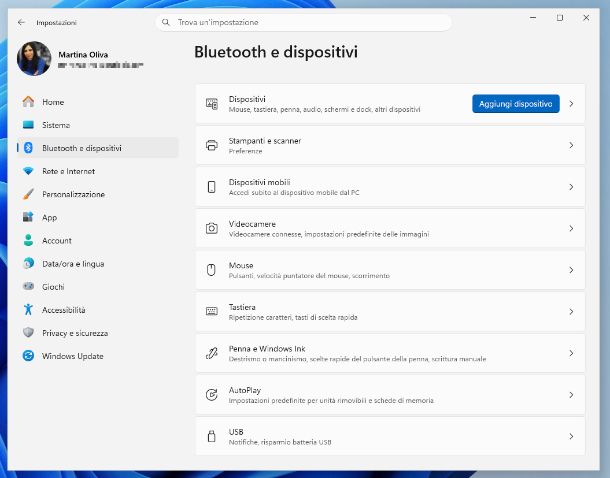Click the Dispositivi mobili phone icon
610x478 pixels.
point(212,187)
